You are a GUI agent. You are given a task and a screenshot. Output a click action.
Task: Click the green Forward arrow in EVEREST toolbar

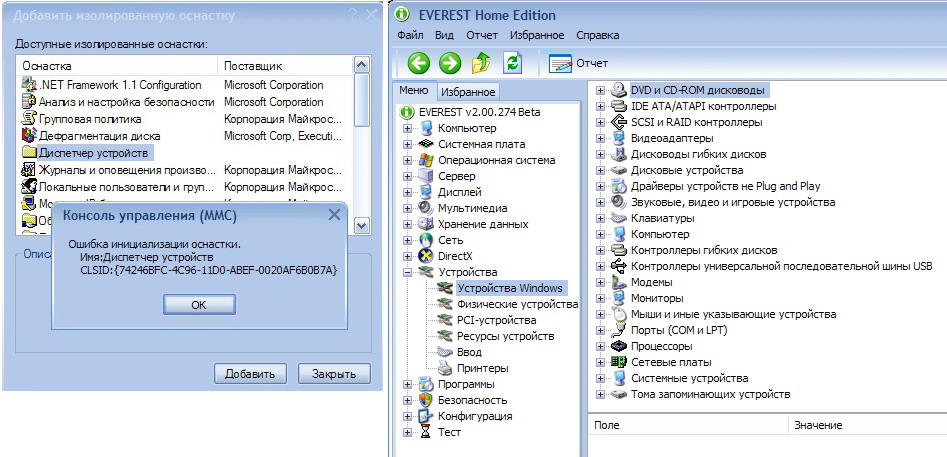[449, 63]
